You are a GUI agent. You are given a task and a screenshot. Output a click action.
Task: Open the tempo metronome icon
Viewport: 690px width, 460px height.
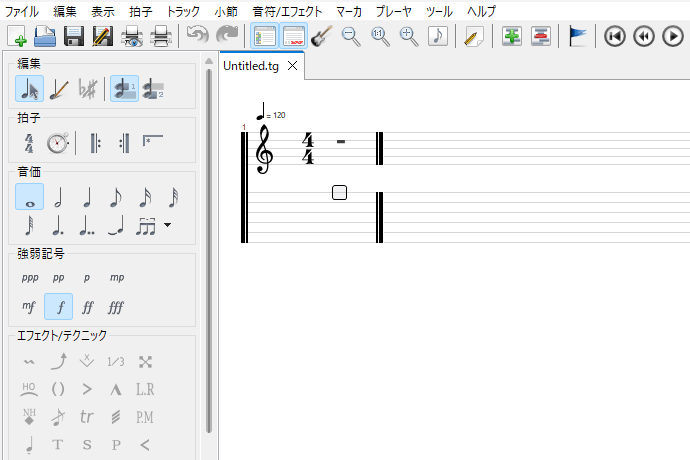click(x=57, y=143)
